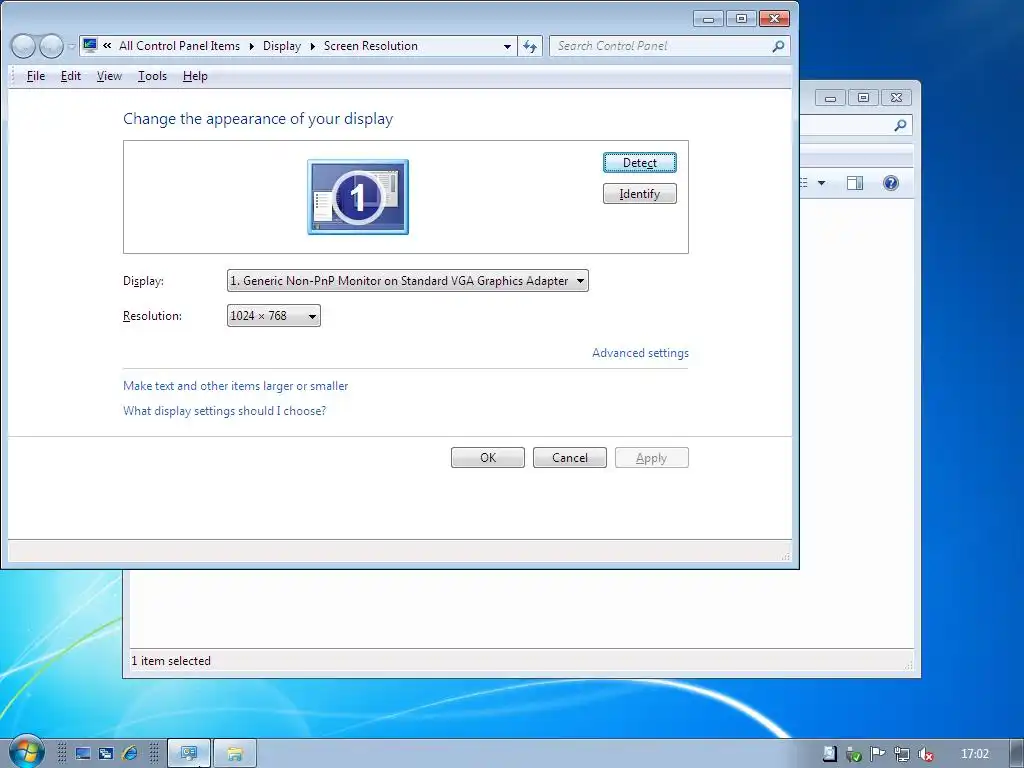The image size is (1024, 768).
Task: Open the Display dropdown list
Action: pyautogui.click(x=408, y=281)
